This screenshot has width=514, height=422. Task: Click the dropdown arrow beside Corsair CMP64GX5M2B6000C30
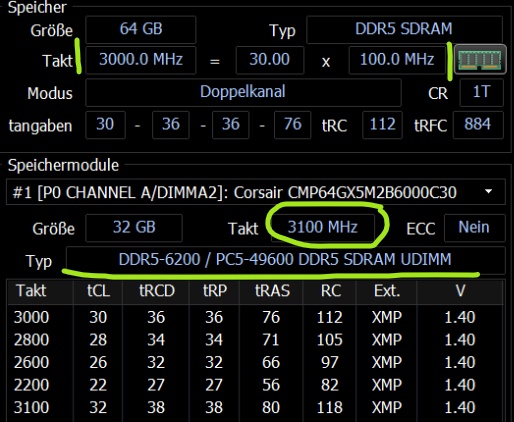488,192
